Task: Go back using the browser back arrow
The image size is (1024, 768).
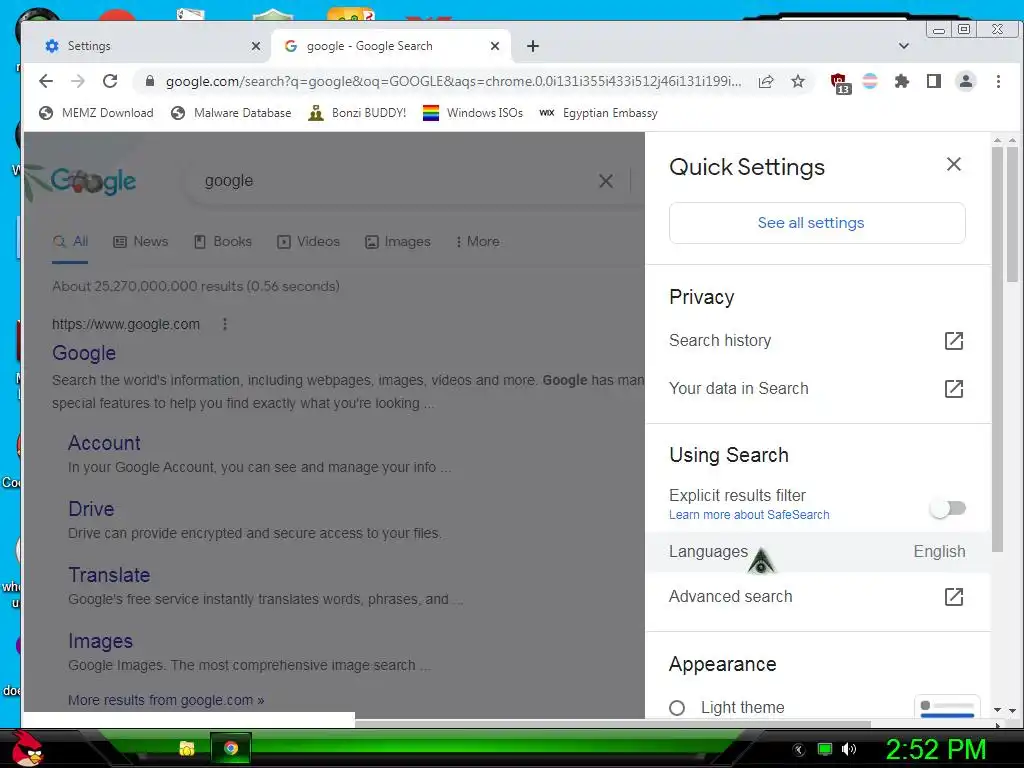Action: [46, 81]
